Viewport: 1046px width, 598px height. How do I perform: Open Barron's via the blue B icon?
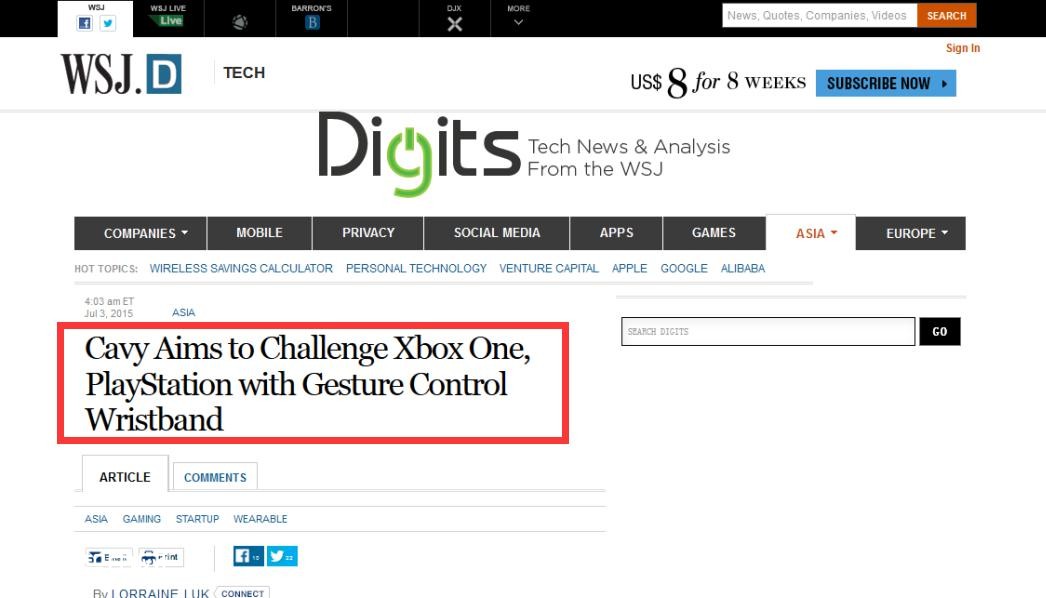312,23
